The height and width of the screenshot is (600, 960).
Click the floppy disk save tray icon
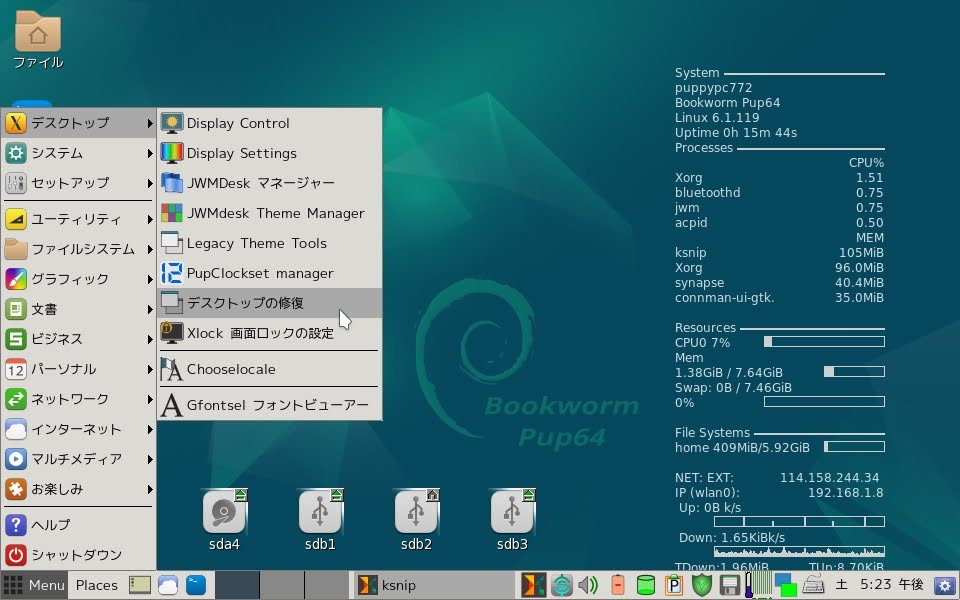click(730, 585)
